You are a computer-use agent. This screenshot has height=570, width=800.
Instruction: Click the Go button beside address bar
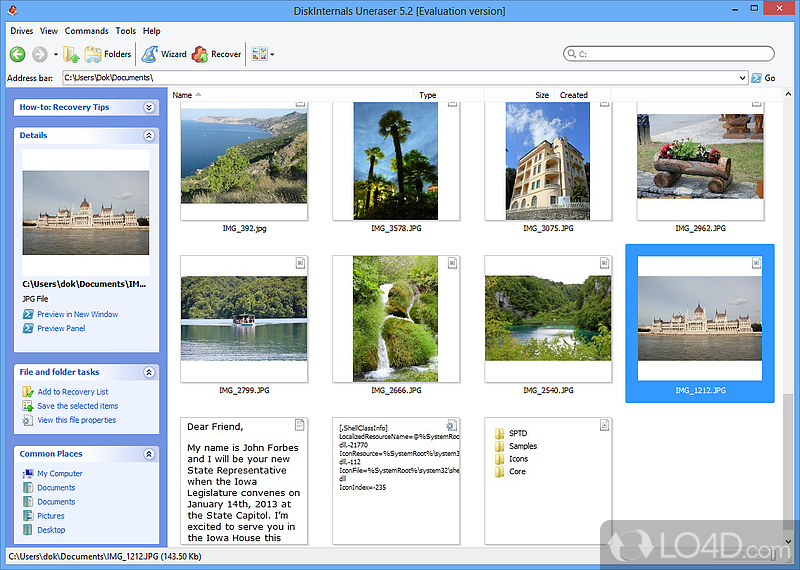pos(763,77)
